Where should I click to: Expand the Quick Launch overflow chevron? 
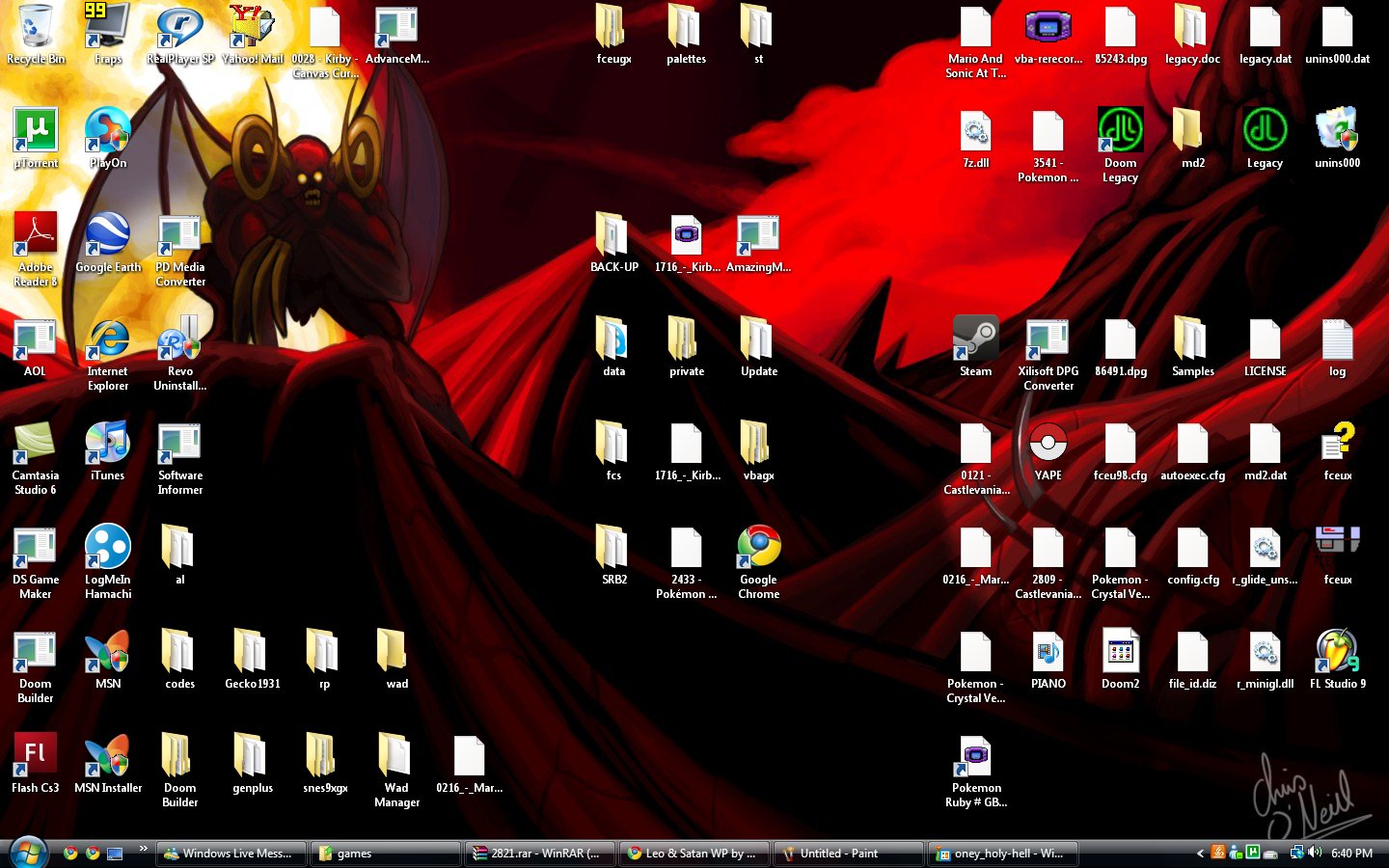click(144, 849)
